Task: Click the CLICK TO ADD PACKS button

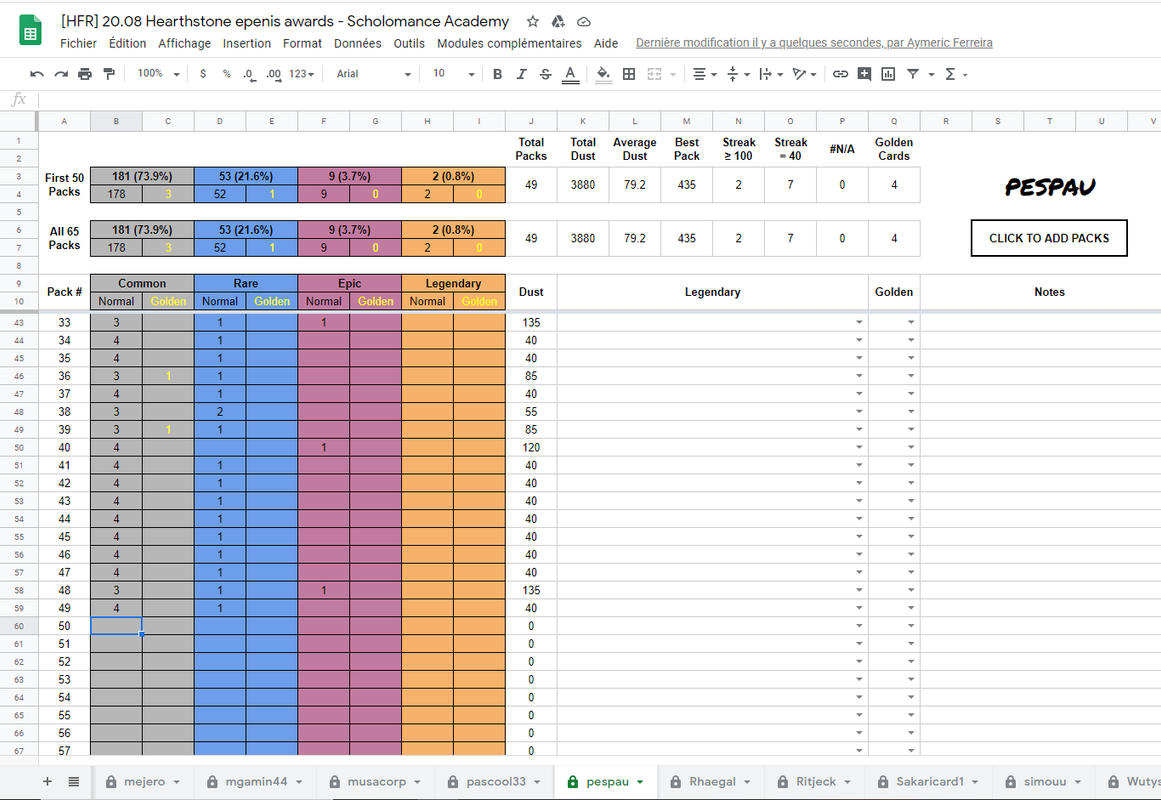Action: [x=1049, y=238]
